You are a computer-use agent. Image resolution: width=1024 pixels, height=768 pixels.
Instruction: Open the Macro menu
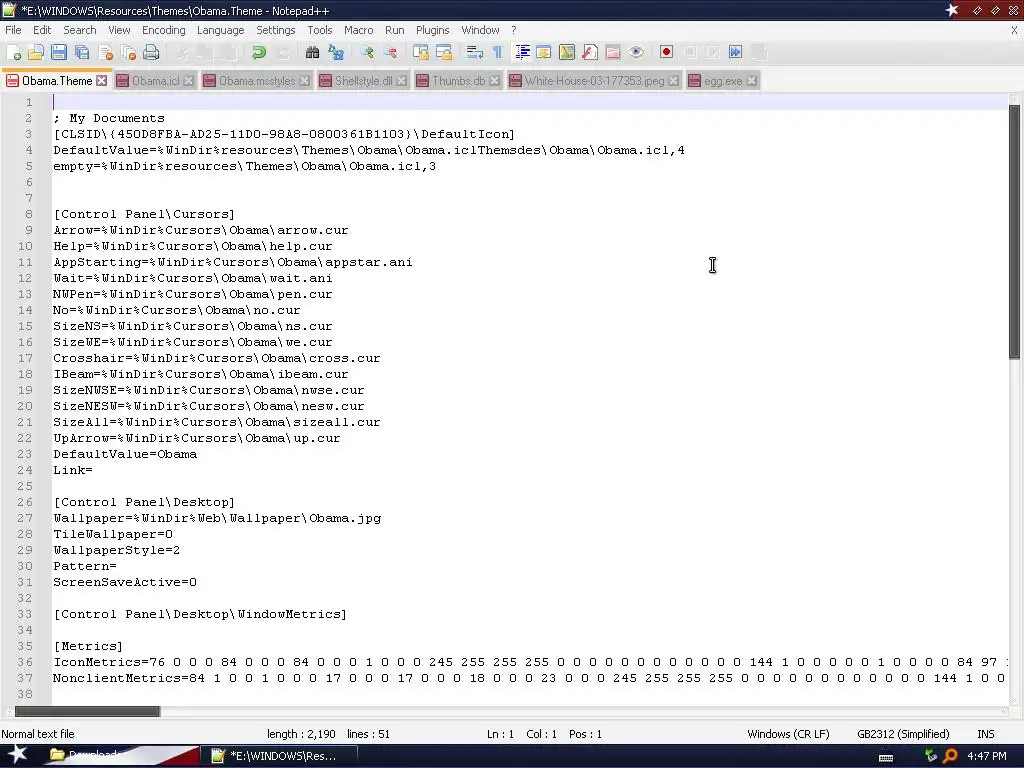pos(359,30)
